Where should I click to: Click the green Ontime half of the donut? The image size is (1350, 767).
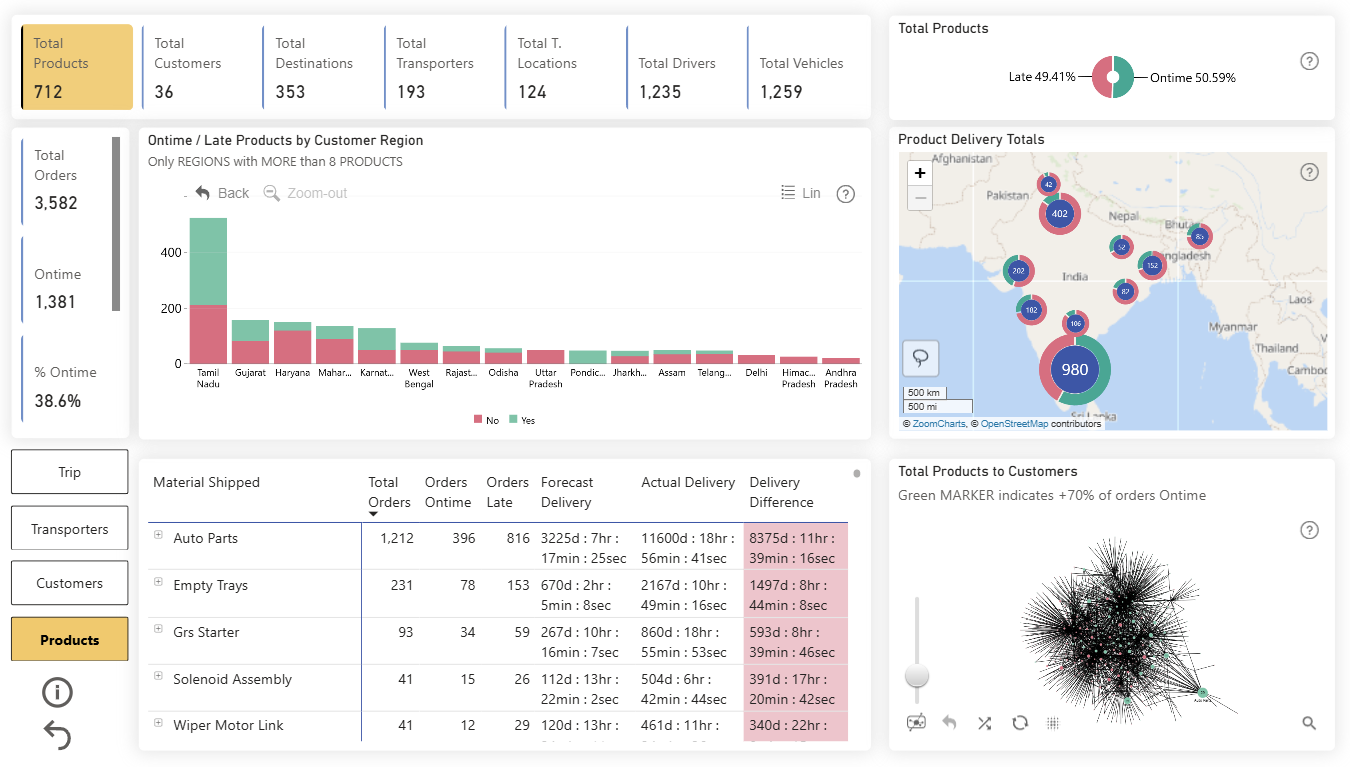[1125, 77]
